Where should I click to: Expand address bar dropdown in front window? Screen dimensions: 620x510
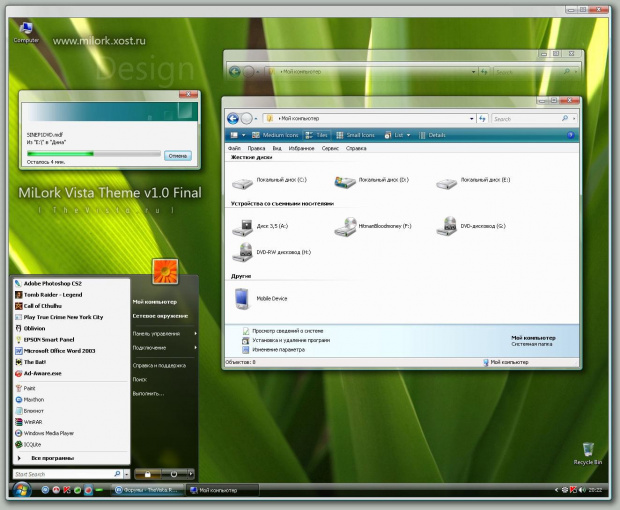coord(472,119)
